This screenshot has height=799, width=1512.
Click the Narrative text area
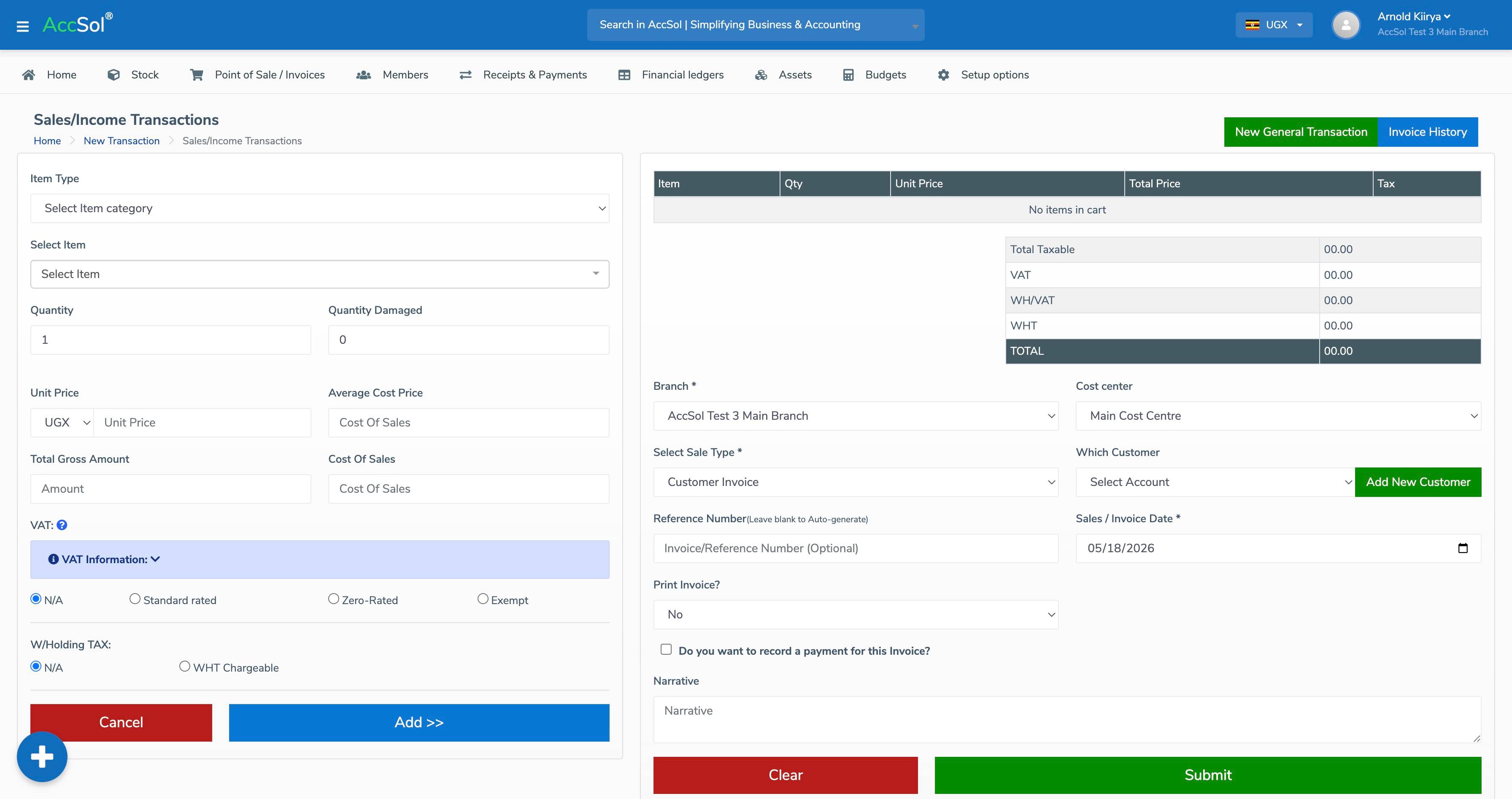coord(1067,720)
